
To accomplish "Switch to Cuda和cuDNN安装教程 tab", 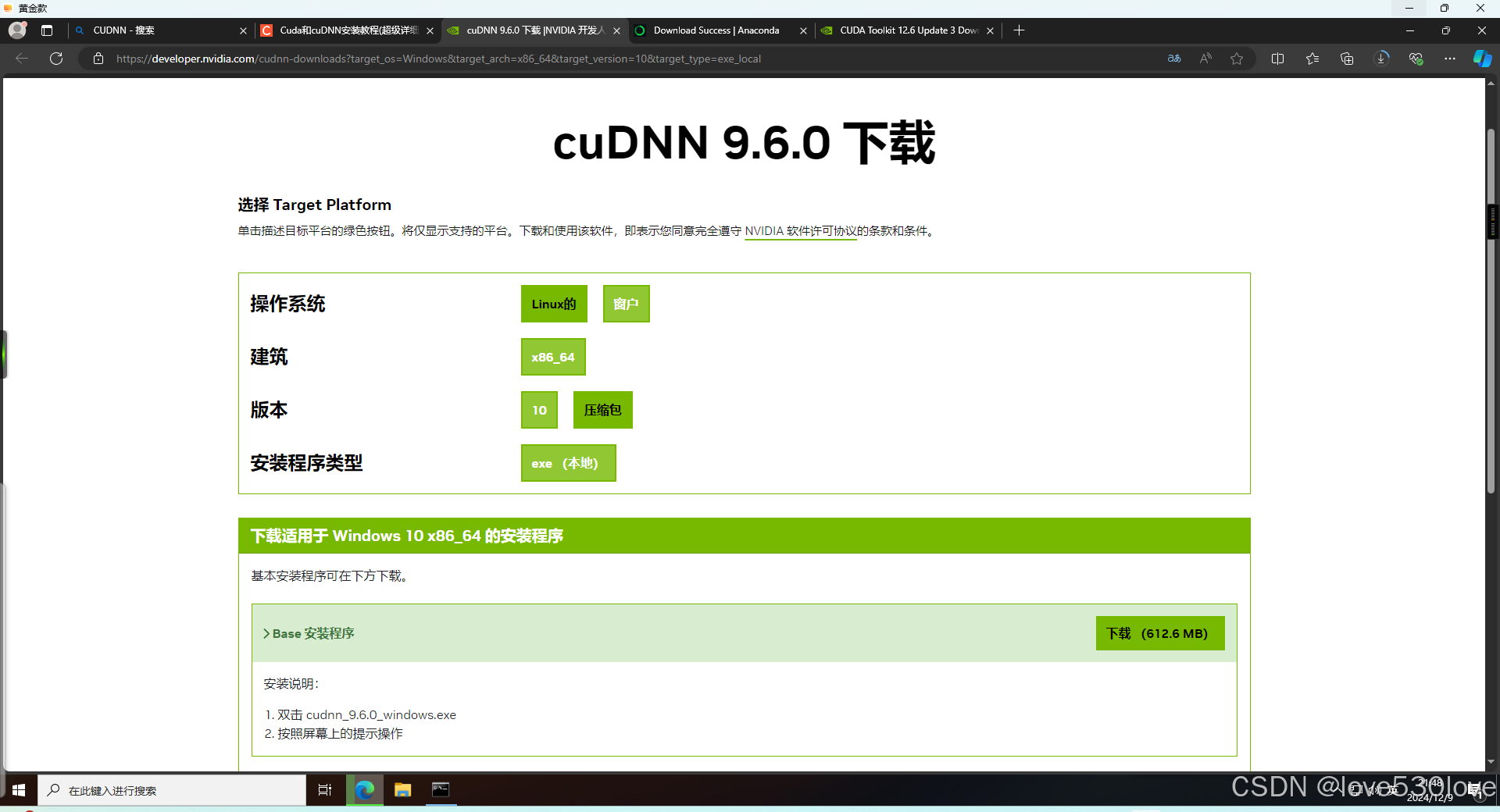I will (x=348, y=30).
